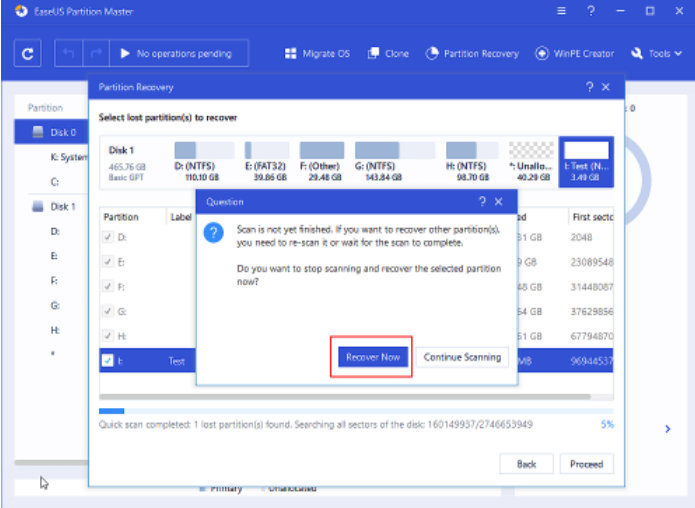Open the hamburger menu in title bar

coord(561,11)
